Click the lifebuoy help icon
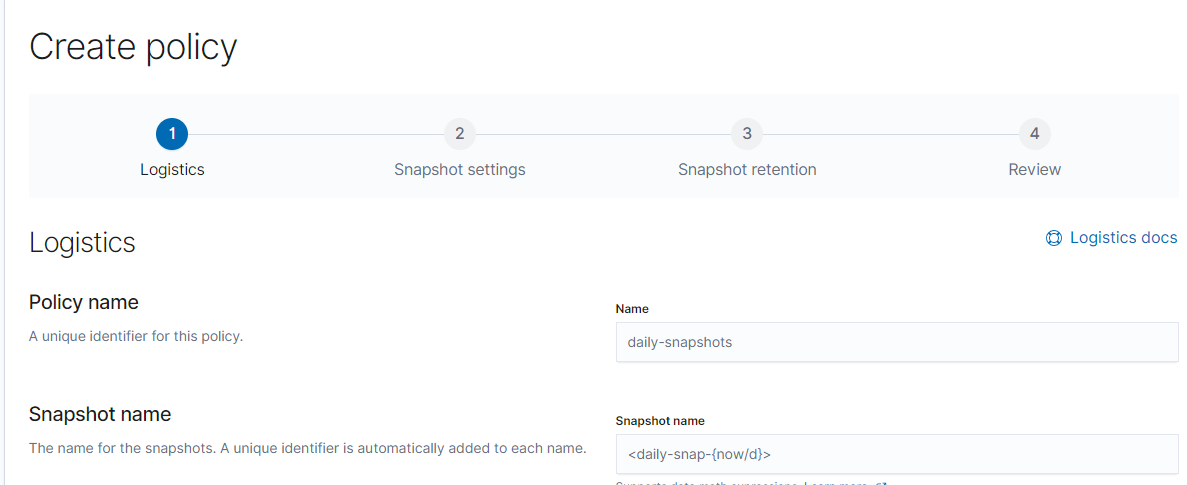Image resolution: width=1187 pixels, height=485 pixels. 1054,238
